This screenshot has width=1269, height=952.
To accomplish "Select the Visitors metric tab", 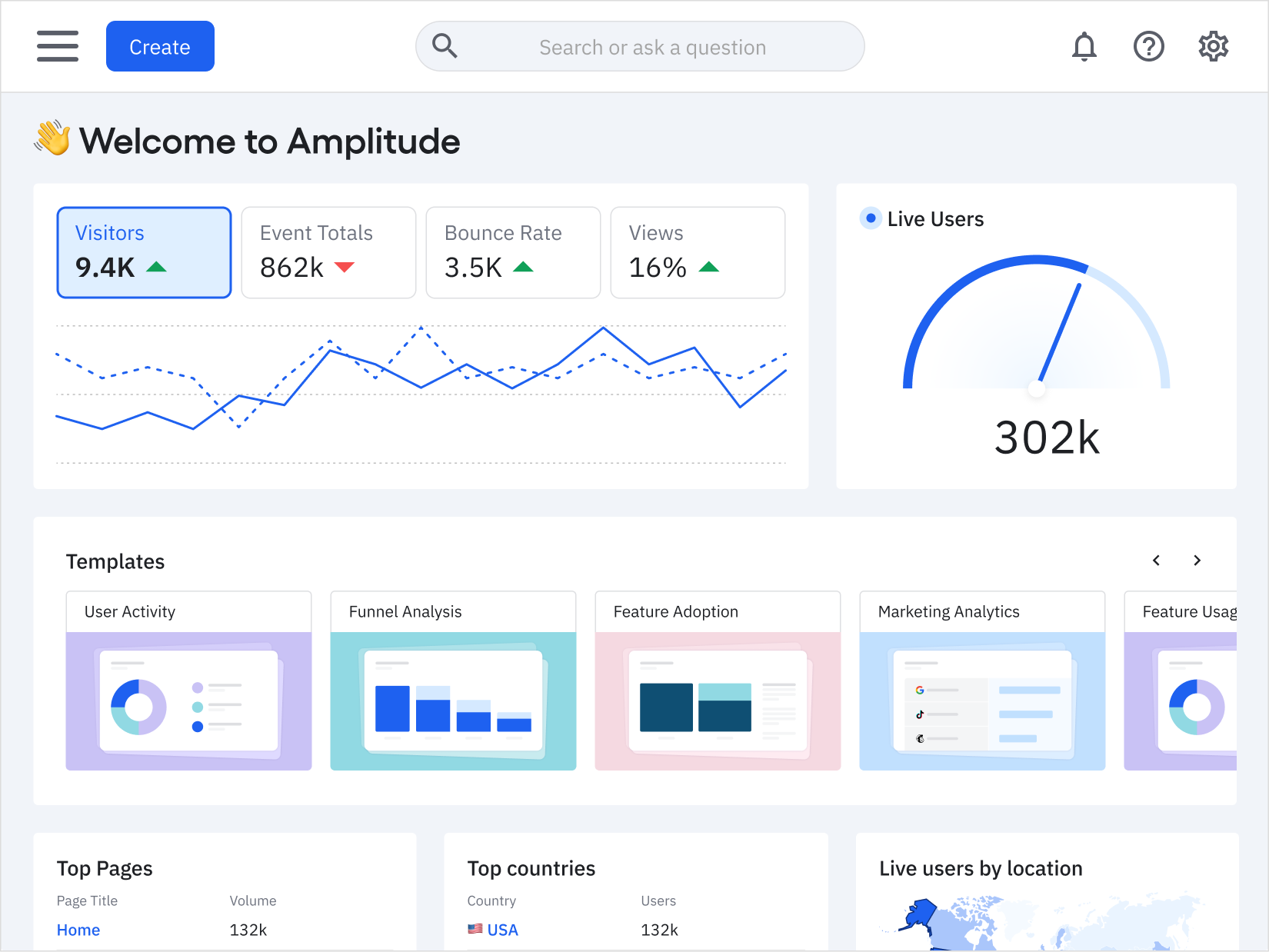I will pos(144,252).
